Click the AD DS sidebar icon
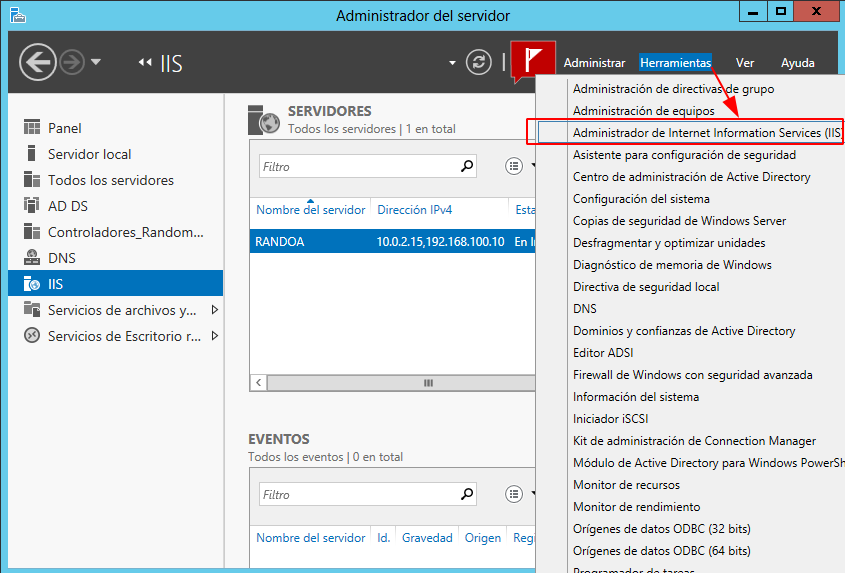The image size is (845, 573). tap(32, 205)
